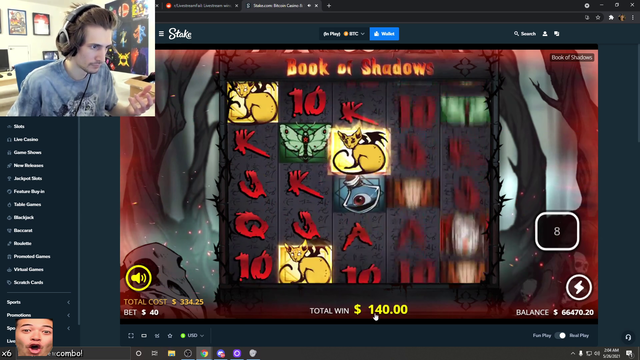The height and width of the screenshot is (360, 640).
Task: Open Promoted Games in sidebar
Action: pyautogui.click(x=32, y=257)
